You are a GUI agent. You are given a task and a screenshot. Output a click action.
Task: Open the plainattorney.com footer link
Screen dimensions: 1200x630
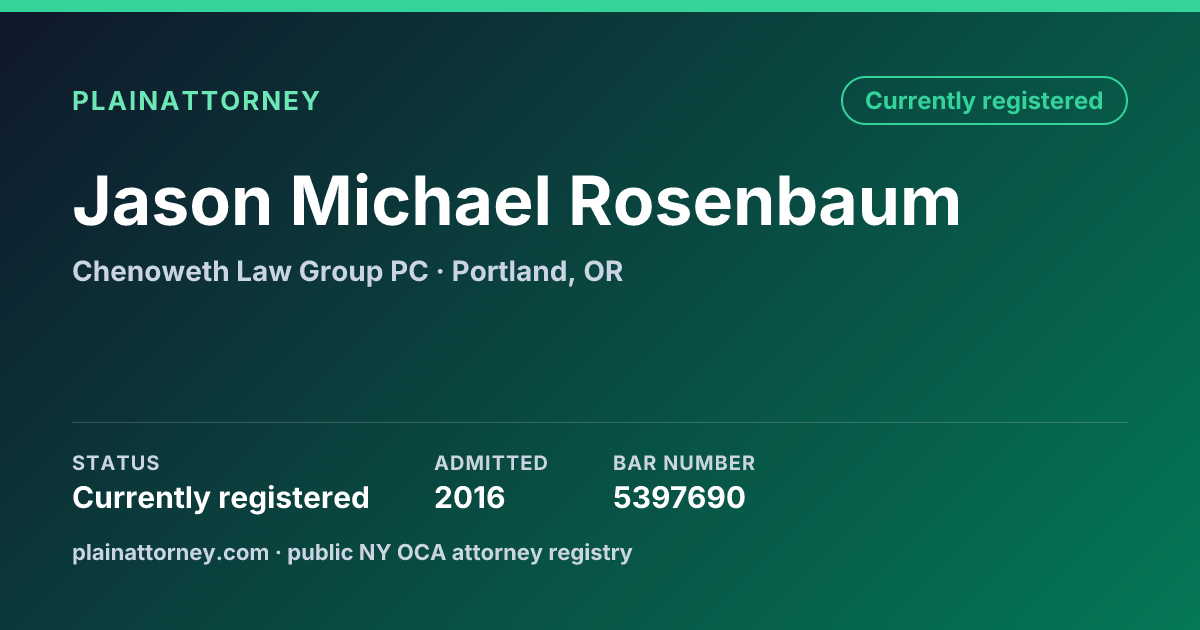point(170,553)
